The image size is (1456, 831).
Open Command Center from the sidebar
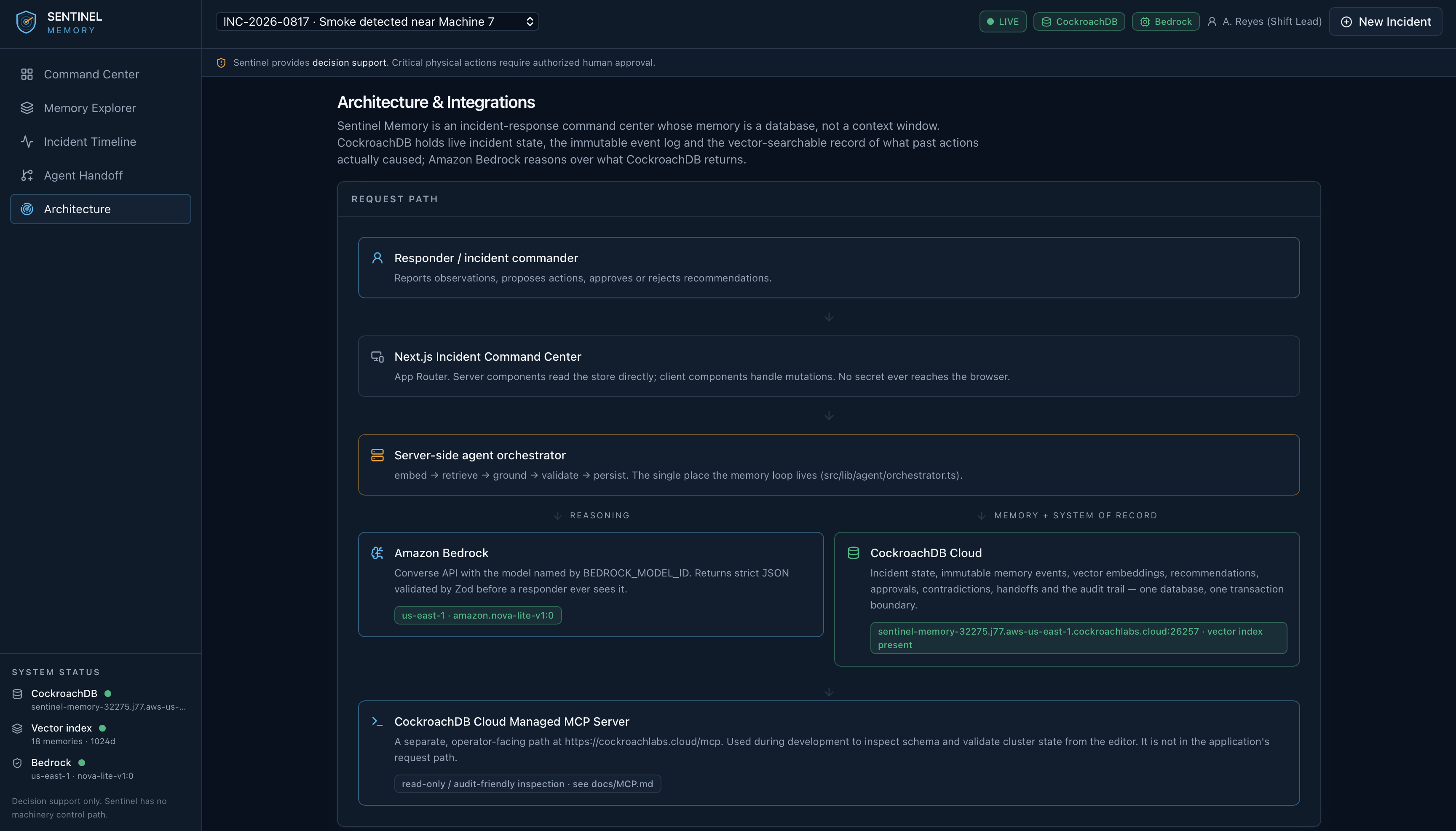coord(100,74)
